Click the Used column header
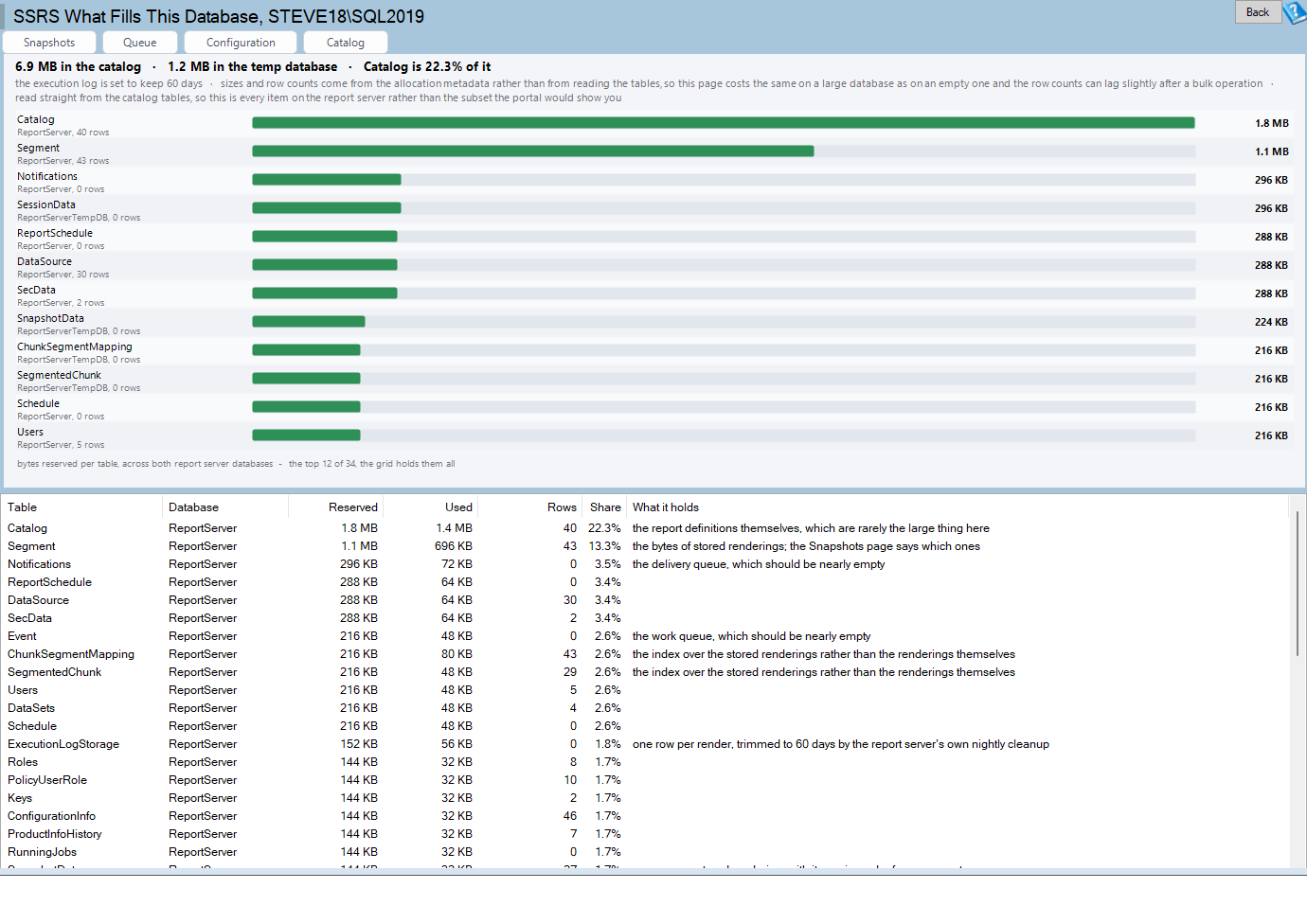 (430, 507)
